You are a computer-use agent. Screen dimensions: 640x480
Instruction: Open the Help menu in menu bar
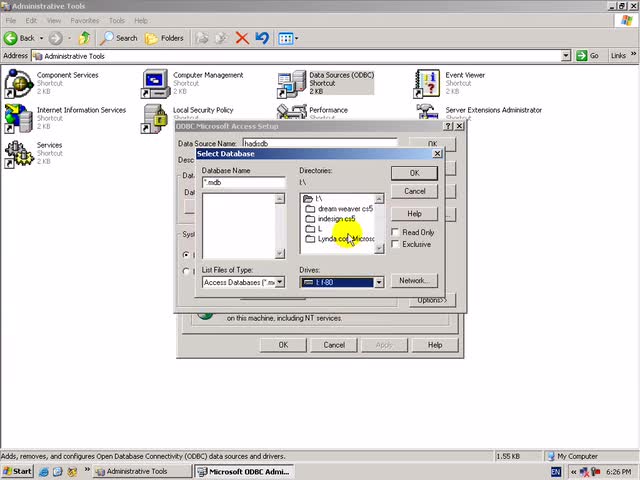tap(141, 20)
